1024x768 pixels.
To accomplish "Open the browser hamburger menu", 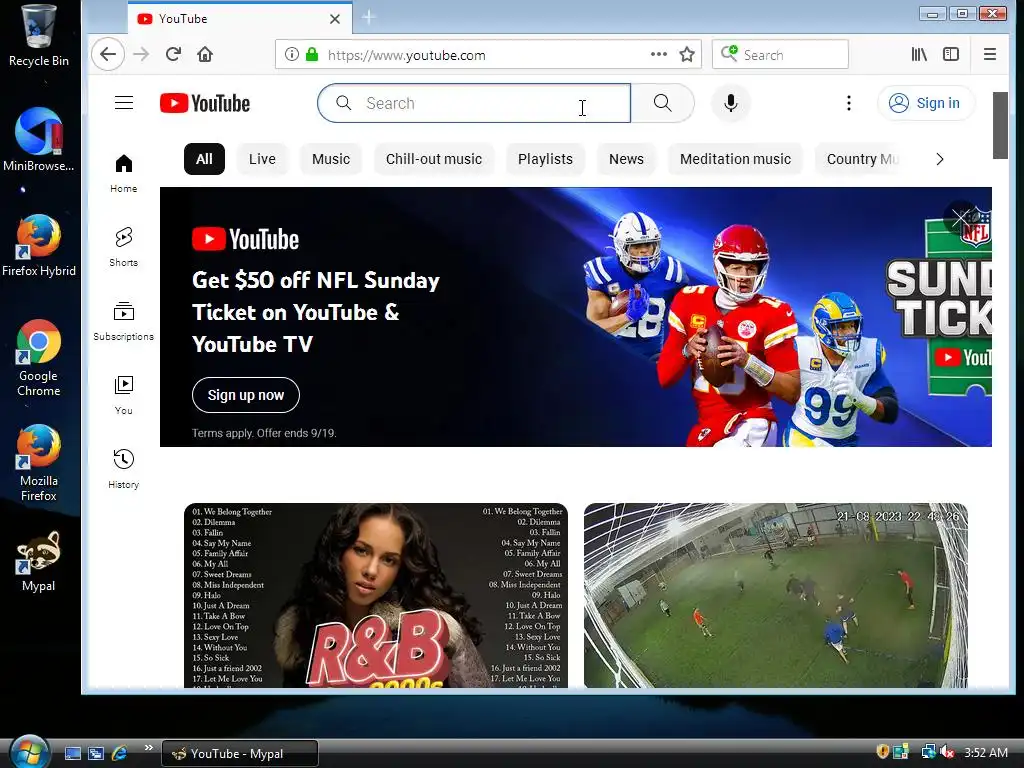I will click(x=990, y=54).
